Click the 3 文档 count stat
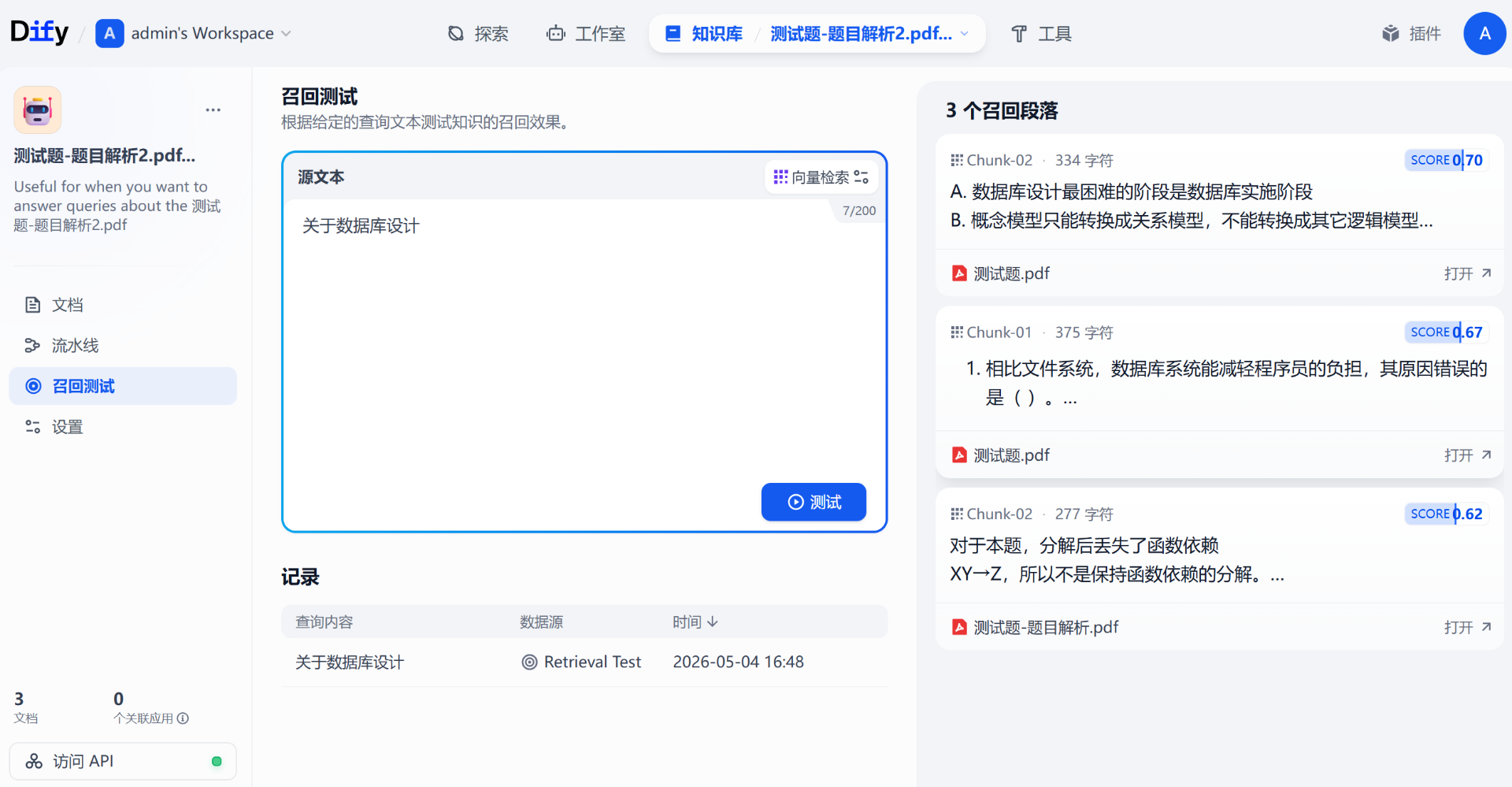 (x=26, y=707)
